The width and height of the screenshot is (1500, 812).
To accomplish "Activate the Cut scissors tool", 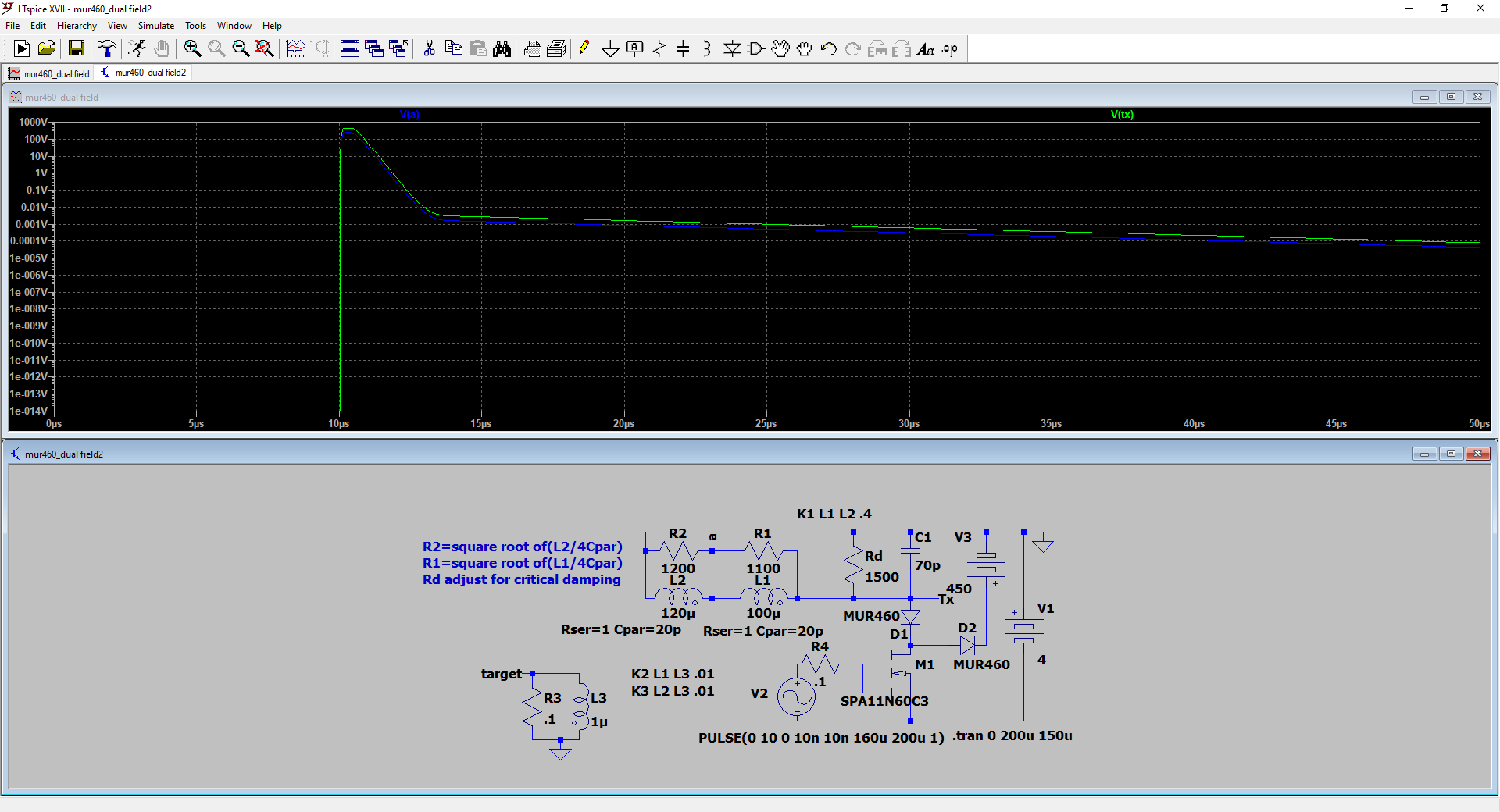I will [x=429, y=49].
